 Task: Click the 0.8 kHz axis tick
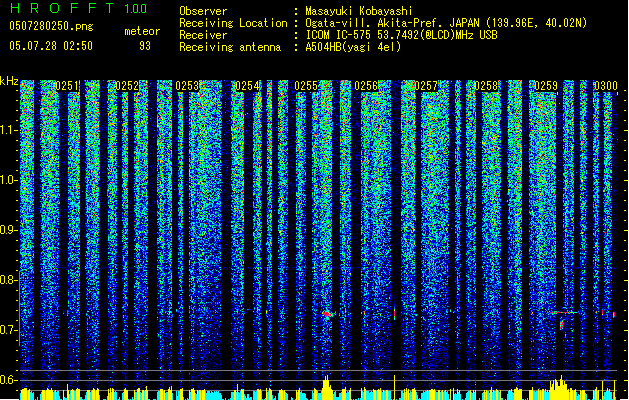[x=9, y=280]
